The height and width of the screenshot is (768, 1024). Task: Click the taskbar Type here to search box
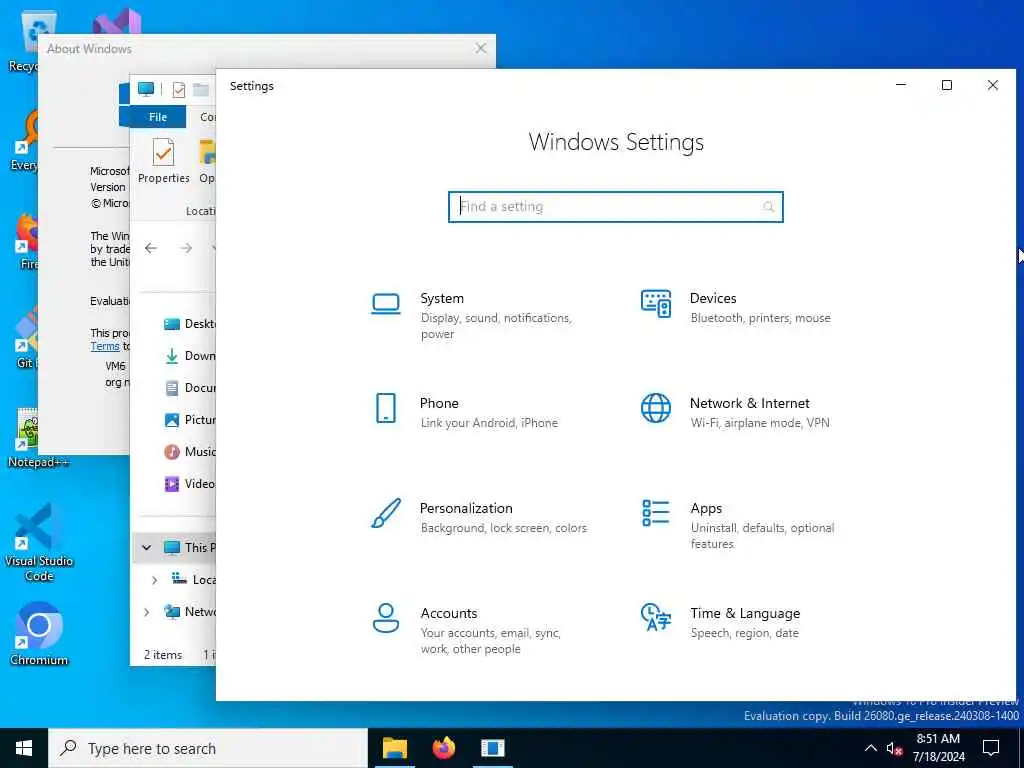(x=208, y=748)
